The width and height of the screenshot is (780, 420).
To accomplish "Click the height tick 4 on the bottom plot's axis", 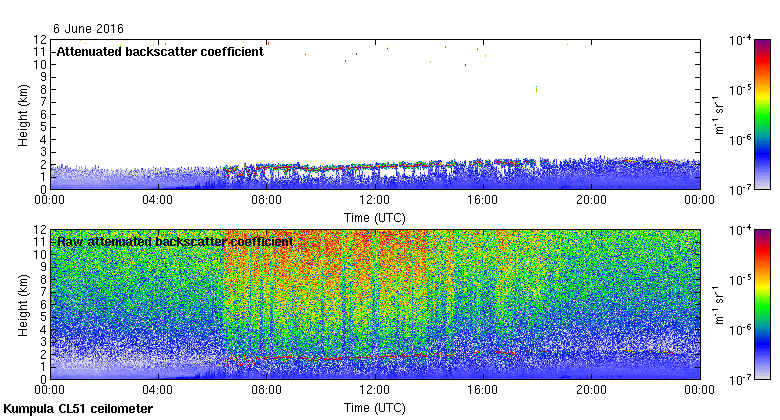I will [x=44, y=329].
